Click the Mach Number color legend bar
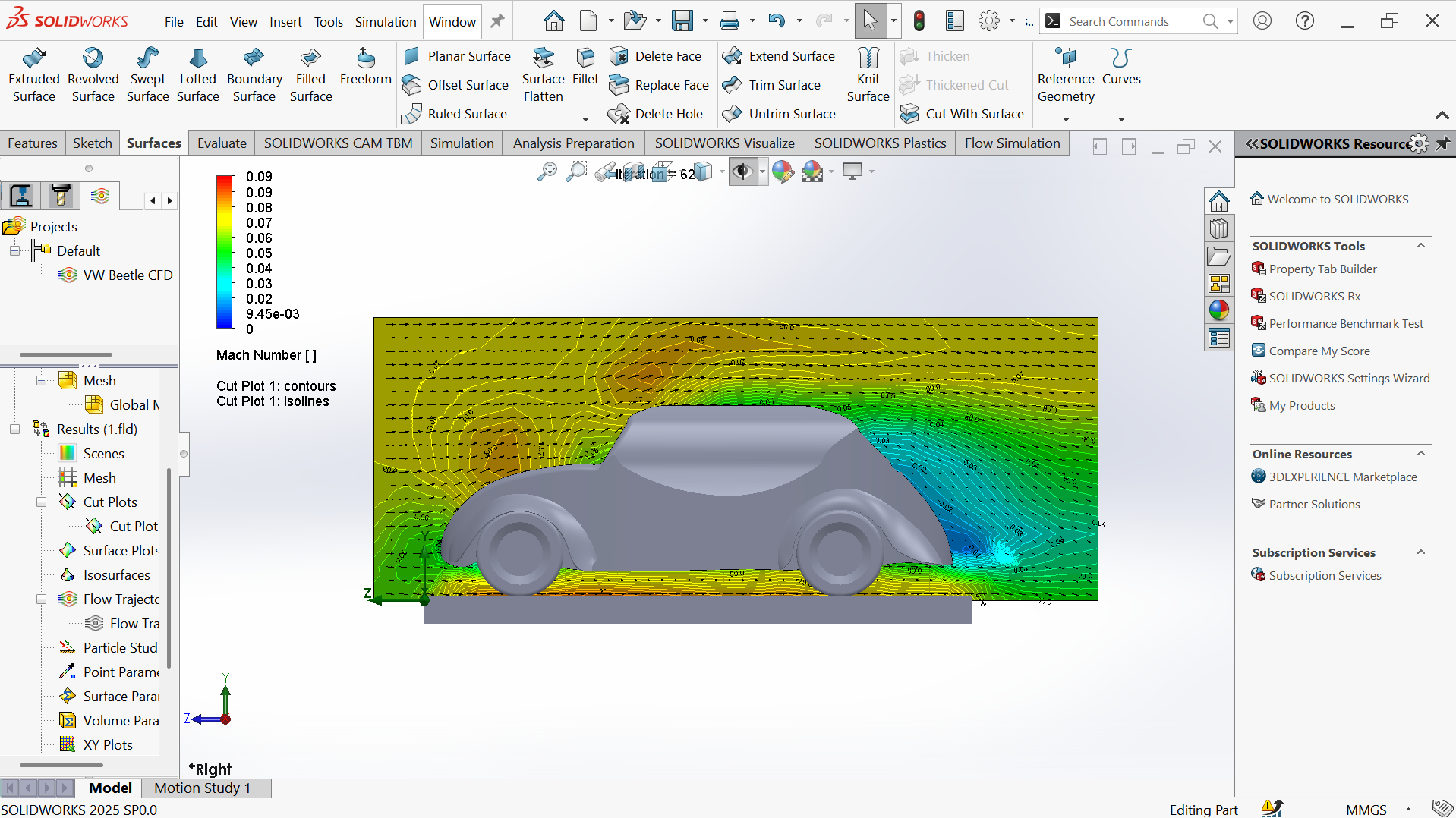The image size is (1456, 818). click(225, 252)
